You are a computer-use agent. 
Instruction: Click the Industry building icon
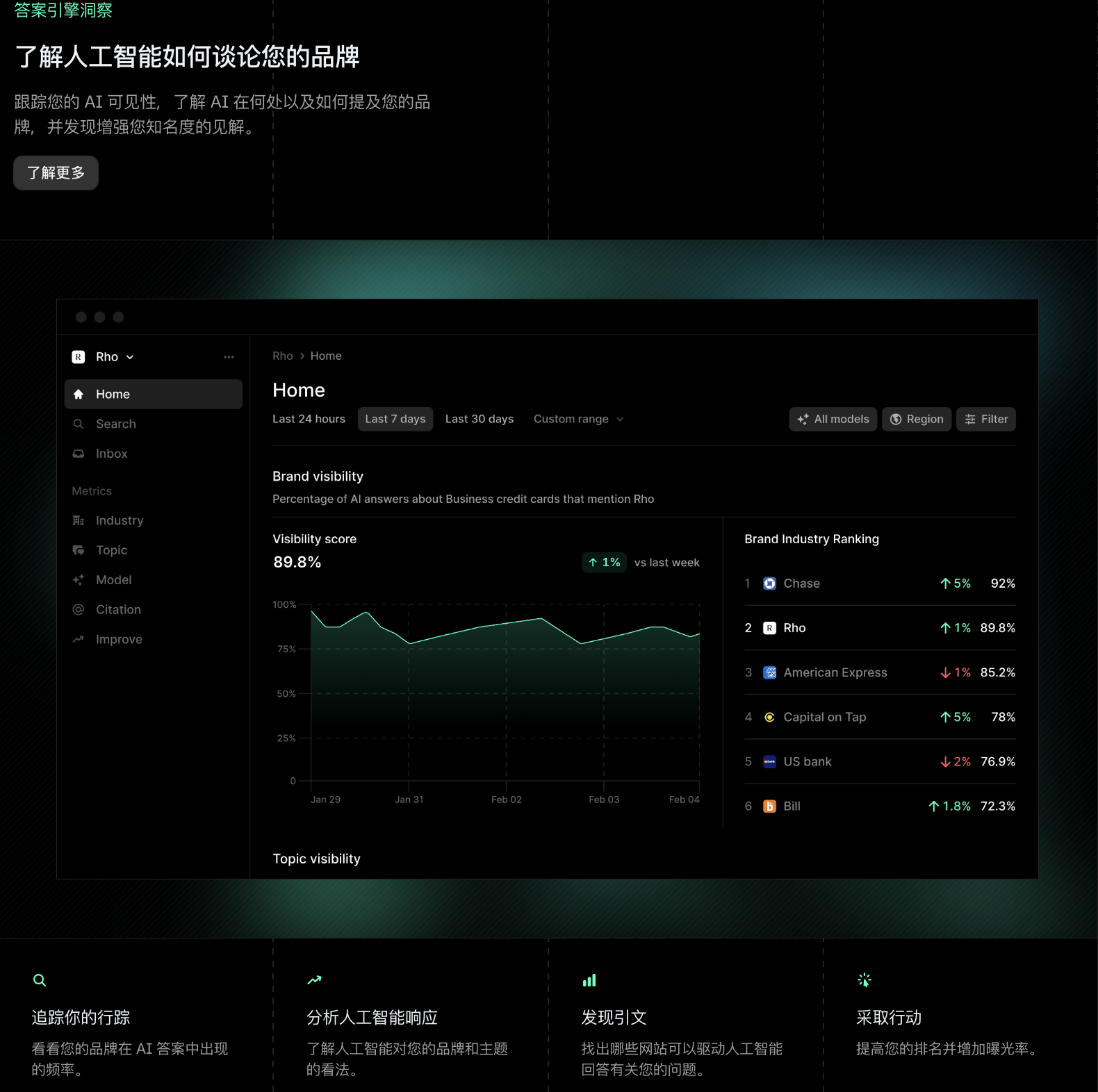pyautogui.click(x=79, y=520)
